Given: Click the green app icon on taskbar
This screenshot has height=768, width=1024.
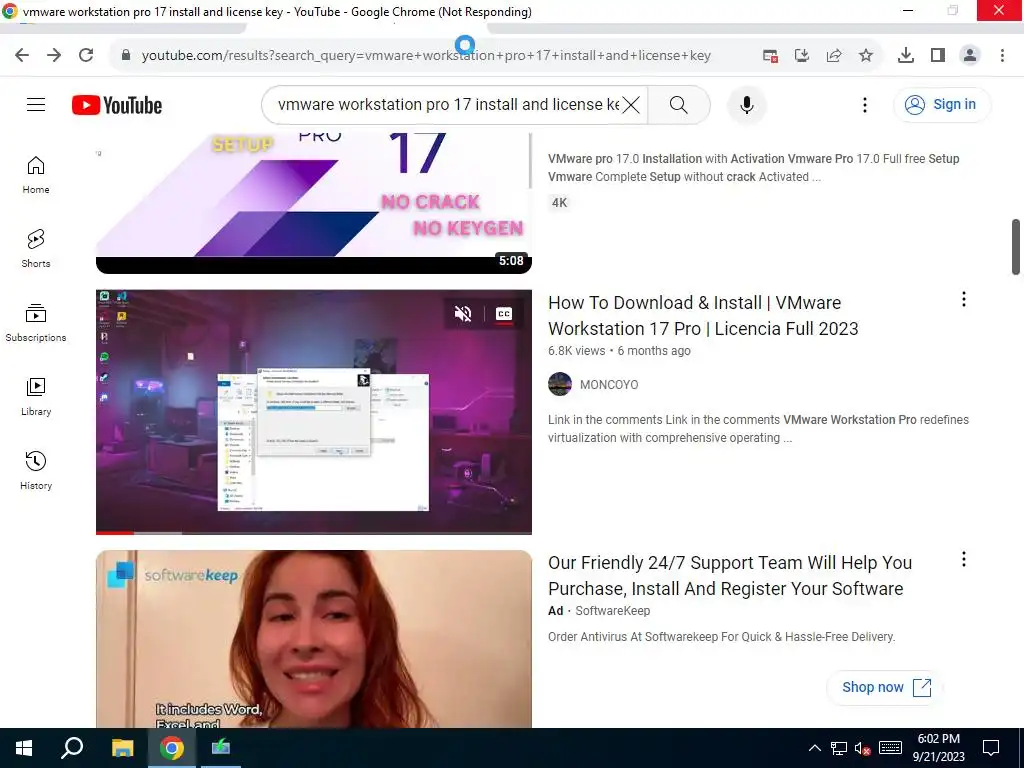Looking at the screenshot, I should click(220, 748).
